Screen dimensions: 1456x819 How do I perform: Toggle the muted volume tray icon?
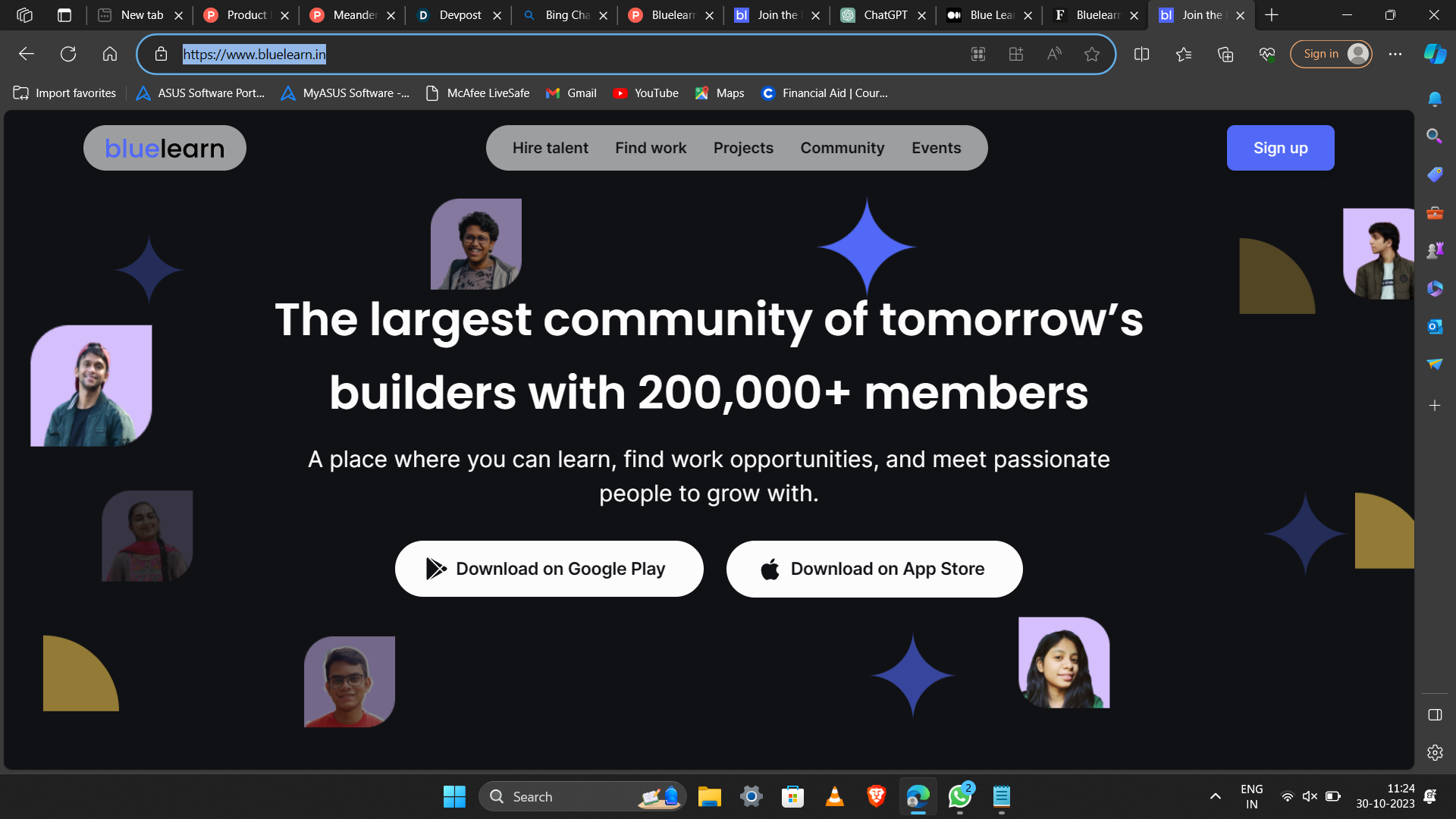pyautogui.click(x=1310, y=796)
